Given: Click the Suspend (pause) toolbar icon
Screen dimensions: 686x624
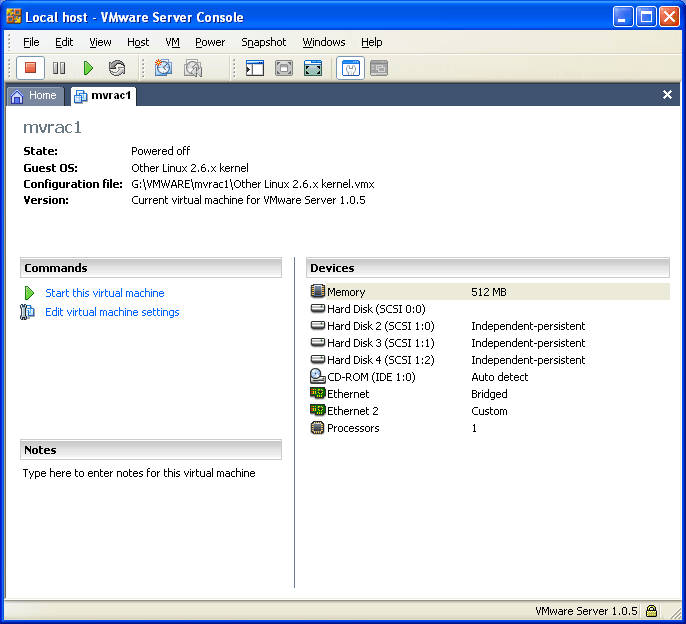Looking at the screenshot, I should point(59,68).
